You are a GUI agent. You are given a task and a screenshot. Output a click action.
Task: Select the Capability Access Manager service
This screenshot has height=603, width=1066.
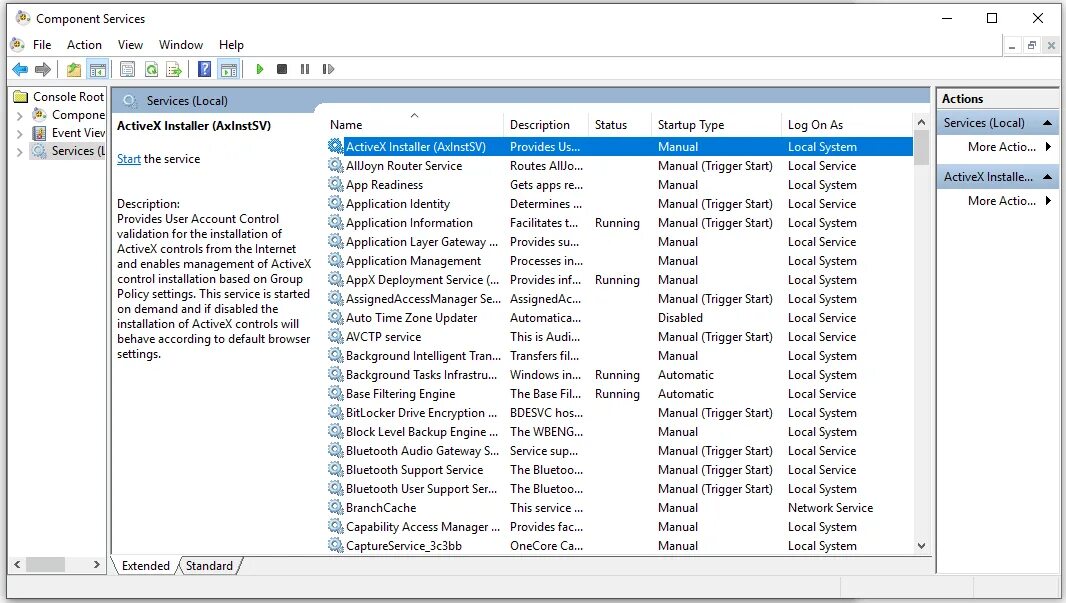coord(619,526)
